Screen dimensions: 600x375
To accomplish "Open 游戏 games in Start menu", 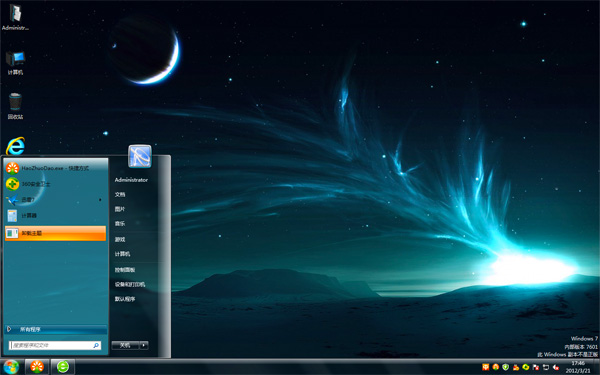I will pyautogui.click(x=120, y=240).
